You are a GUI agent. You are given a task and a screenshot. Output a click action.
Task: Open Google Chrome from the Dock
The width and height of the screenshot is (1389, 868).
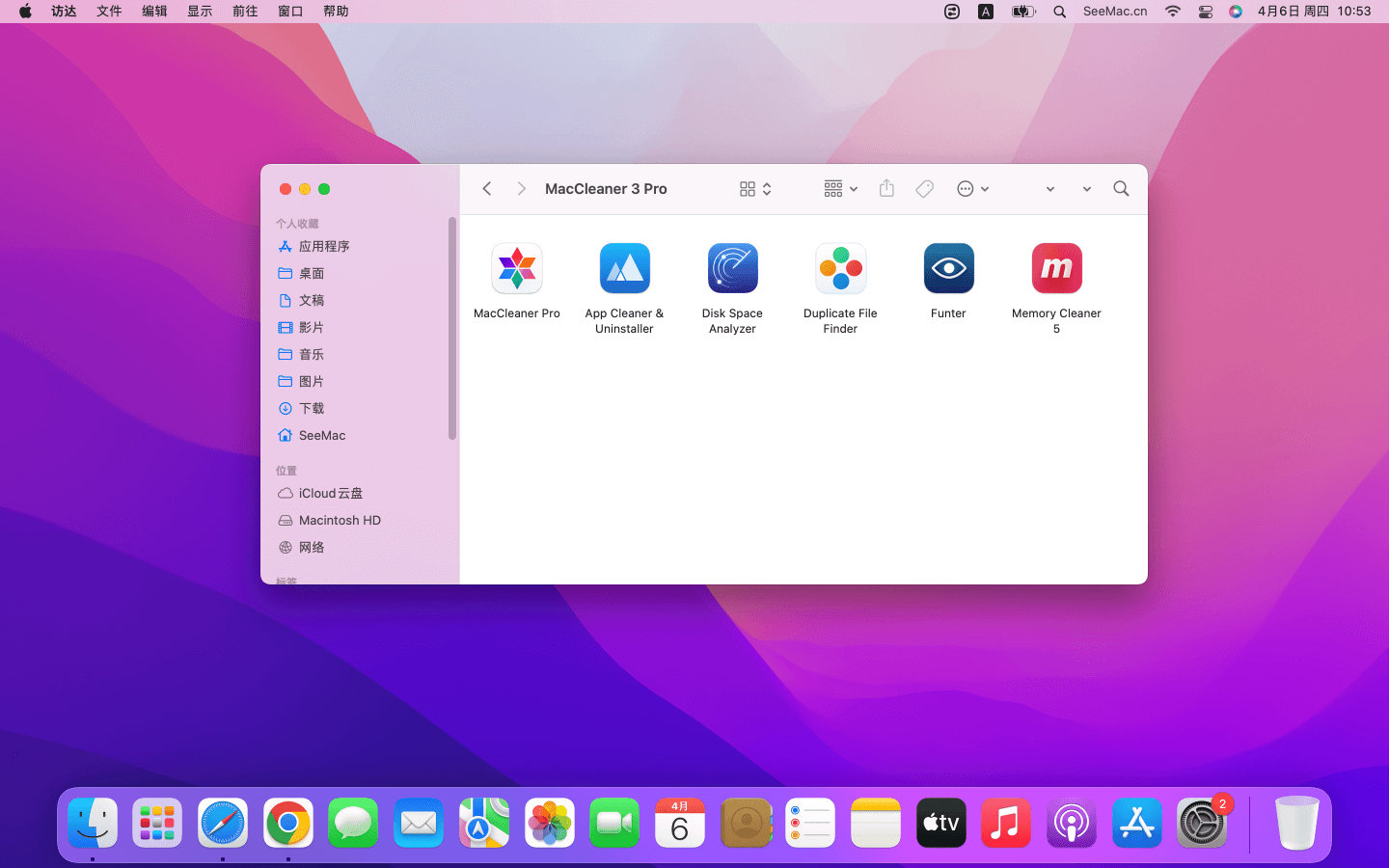(288, 824)
